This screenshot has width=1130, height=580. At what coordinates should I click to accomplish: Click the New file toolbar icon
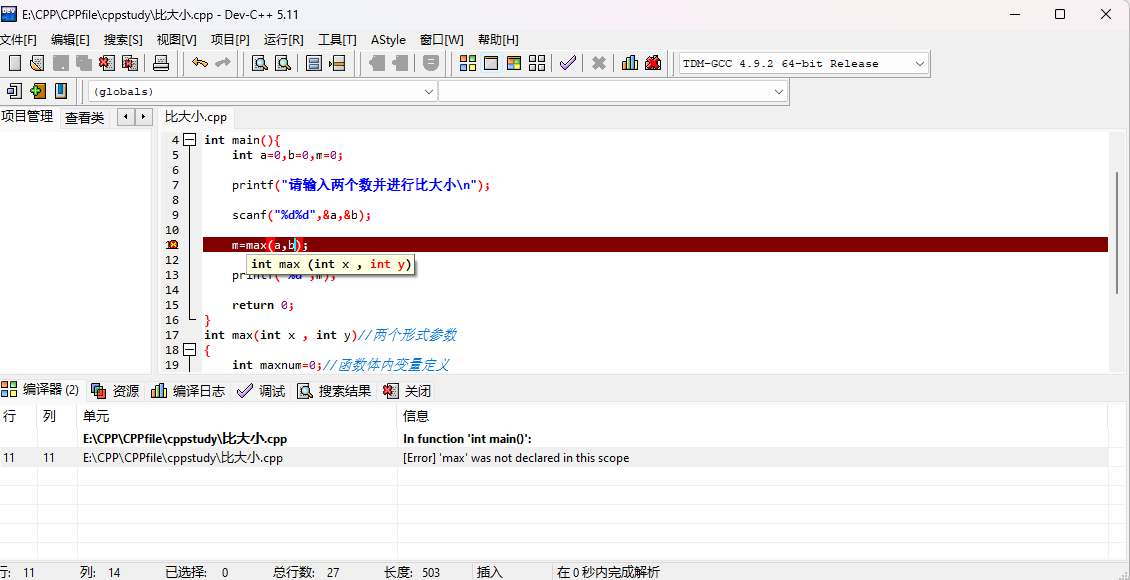(13, 63)
